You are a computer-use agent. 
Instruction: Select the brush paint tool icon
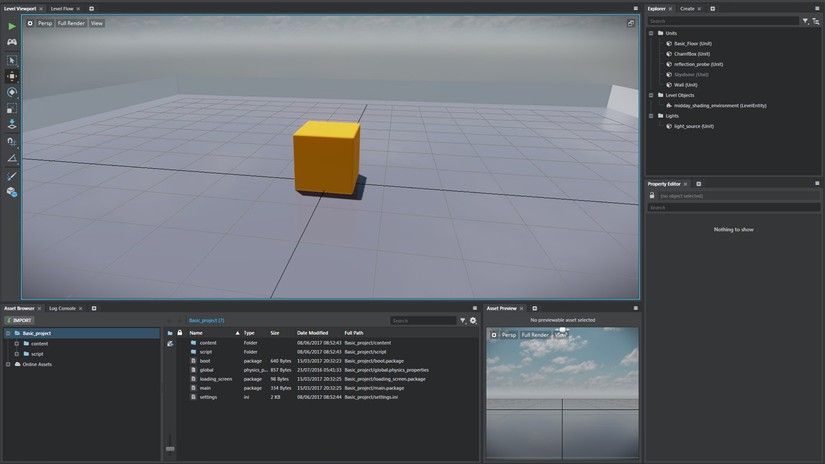(12, 176)
